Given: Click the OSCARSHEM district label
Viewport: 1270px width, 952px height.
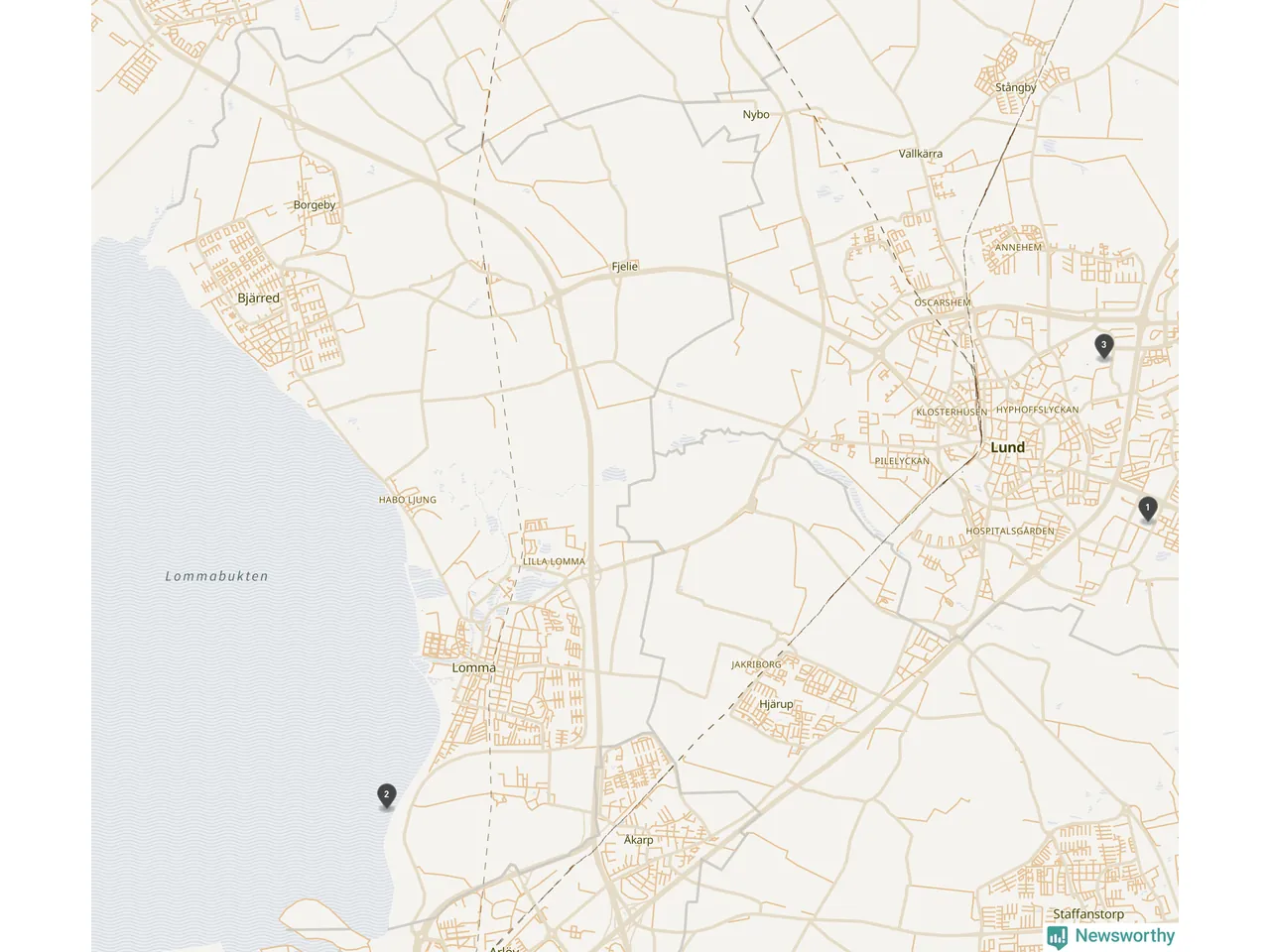Looking at the screenshot, I should pyautogui.click(x=944, y=302).
